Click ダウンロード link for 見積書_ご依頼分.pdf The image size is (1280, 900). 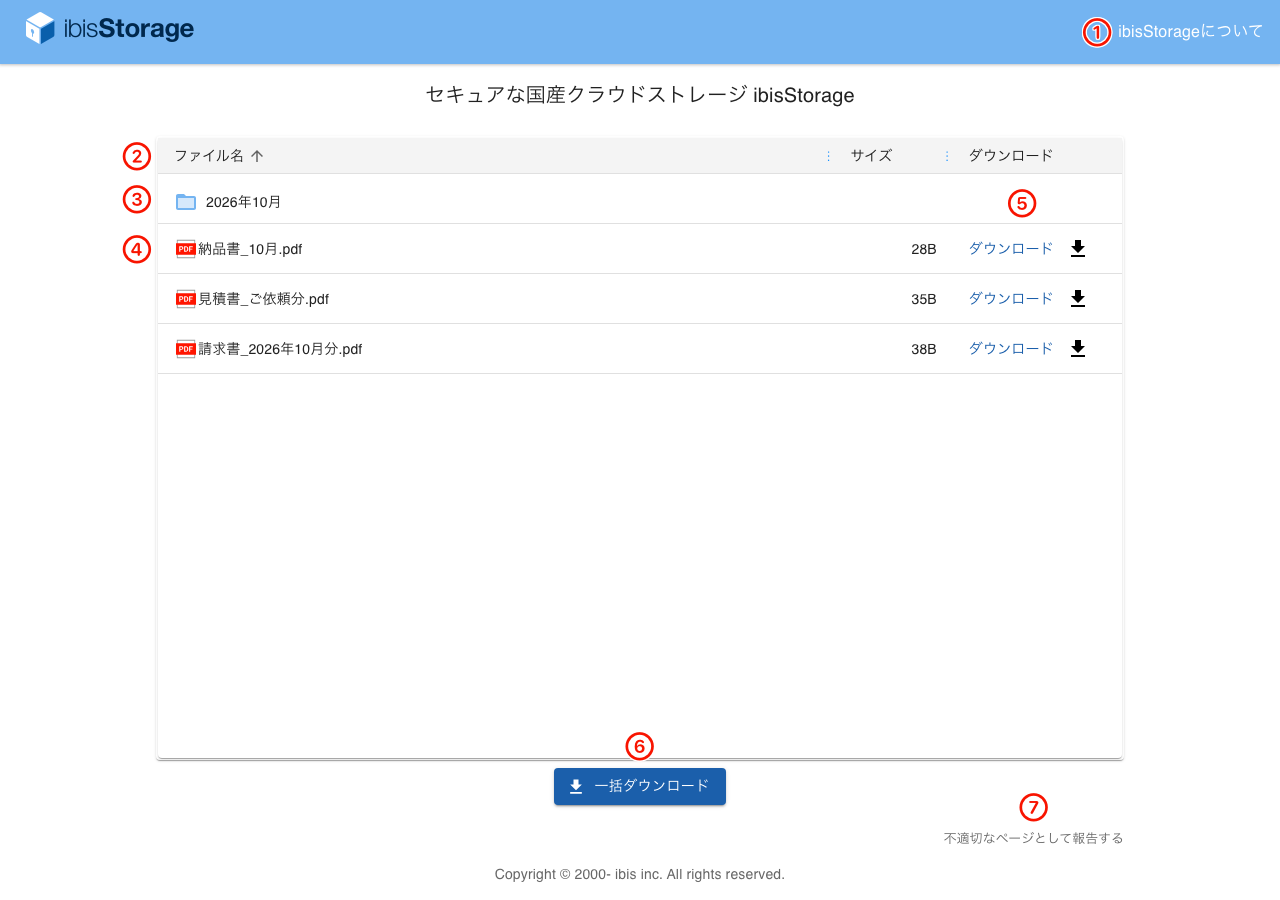(x=1011, y=299)
